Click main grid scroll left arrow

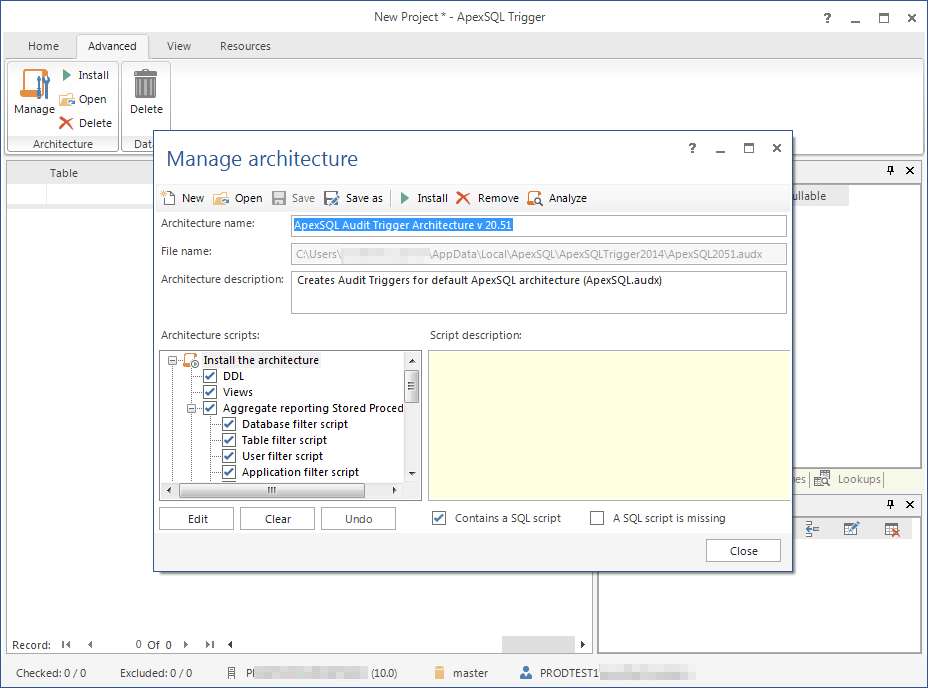(230, 644)
